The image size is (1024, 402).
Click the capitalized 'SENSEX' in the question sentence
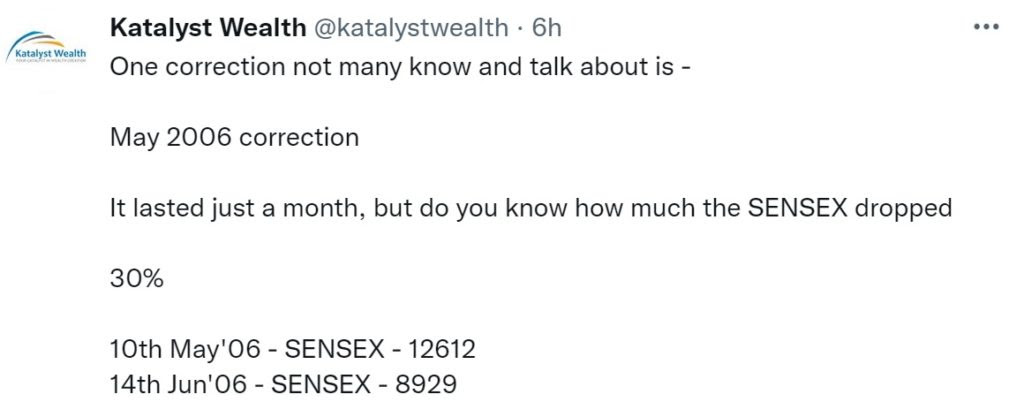[797, 209]
